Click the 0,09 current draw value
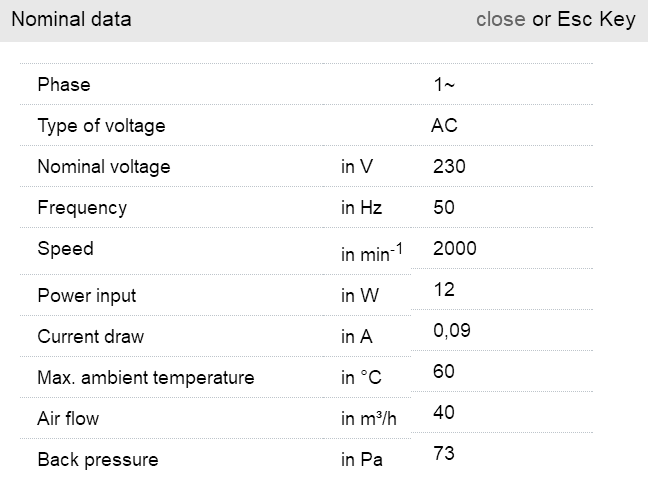648x497 pixels. [451, 330]
